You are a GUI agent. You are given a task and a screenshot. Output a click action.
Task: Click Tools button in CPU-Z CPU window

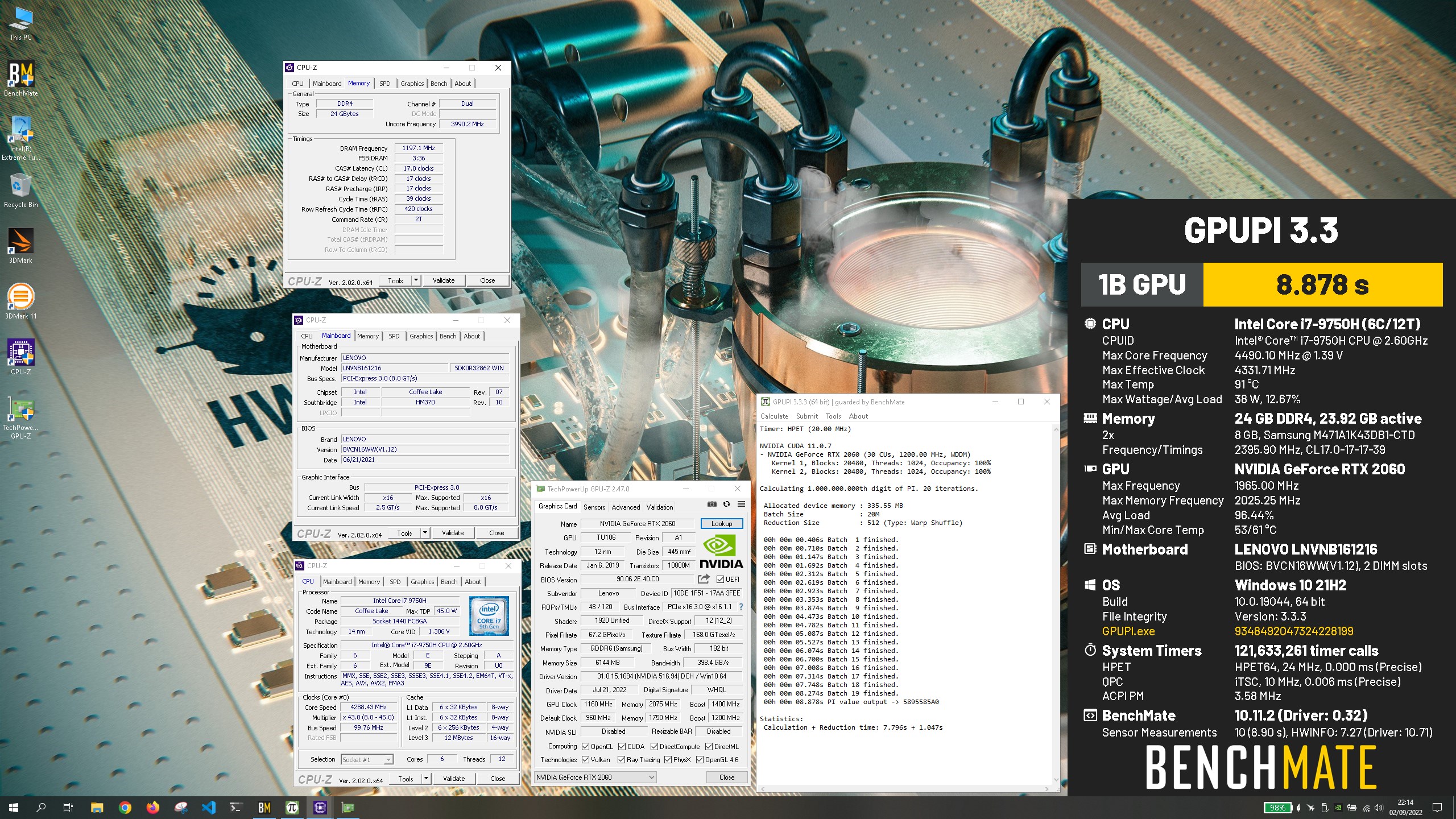[x=406, y=778]
